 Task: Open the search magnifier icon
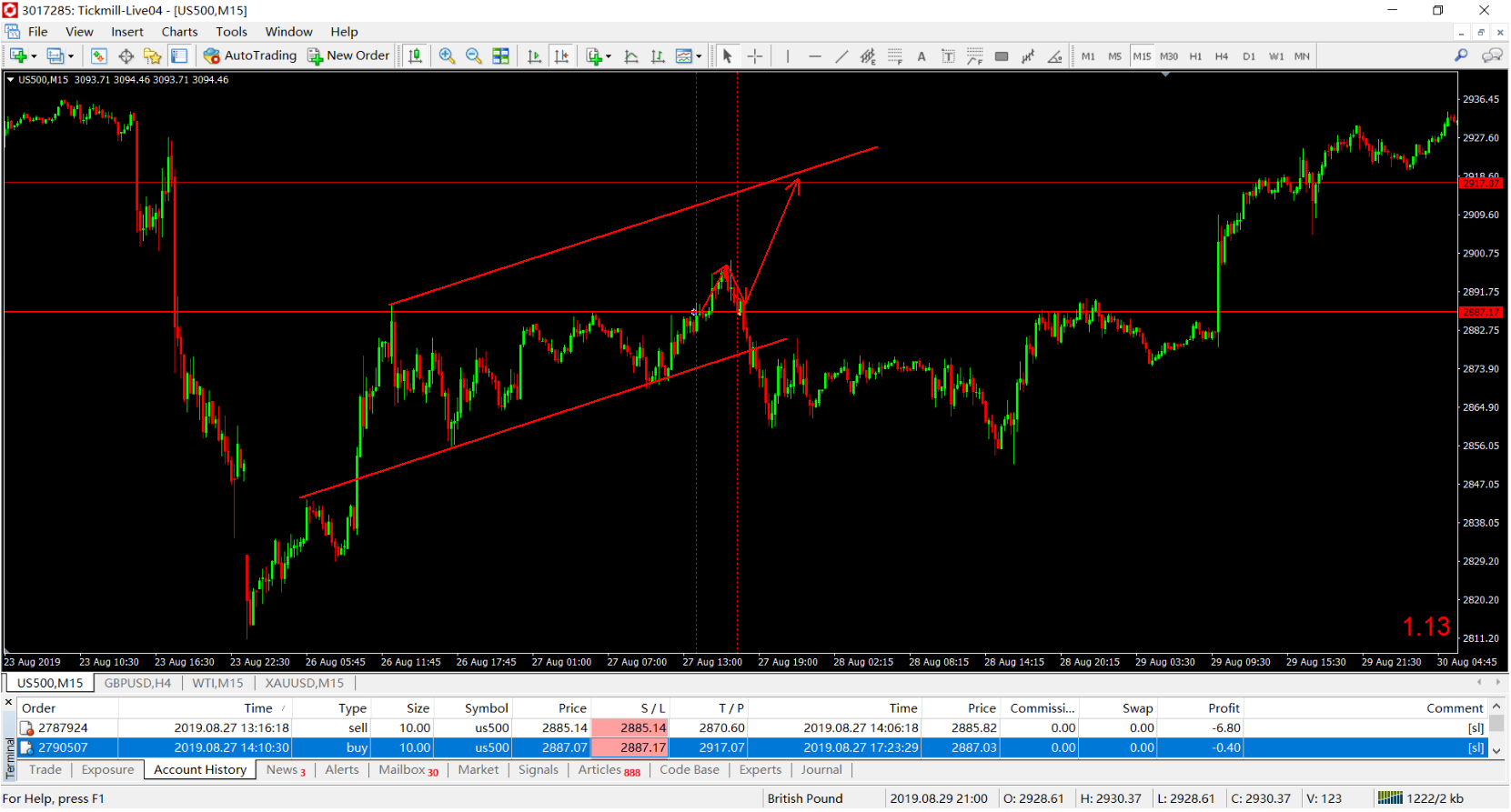(x=1461, y=55)
